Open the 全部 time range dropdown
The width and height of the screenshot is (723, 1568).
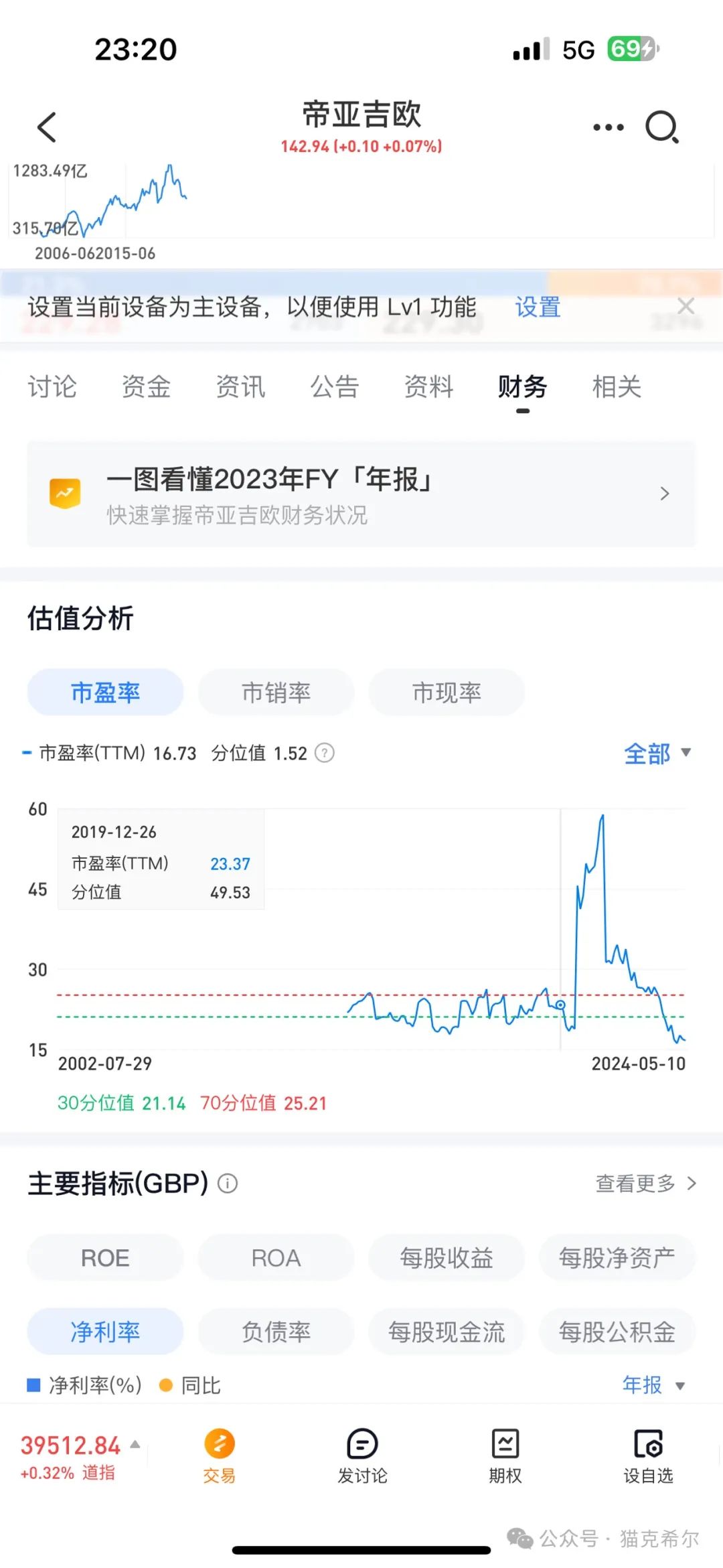[x=657, y=754]
